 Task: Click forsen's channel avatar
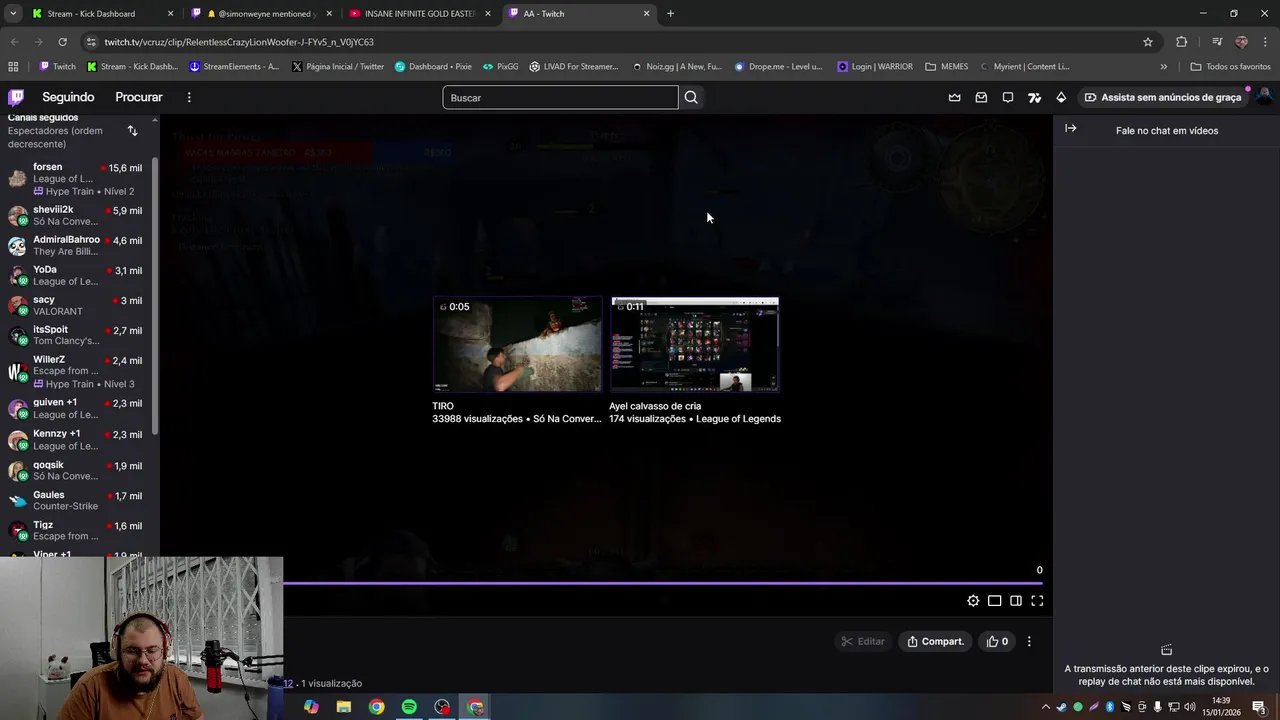click(17, 178)
